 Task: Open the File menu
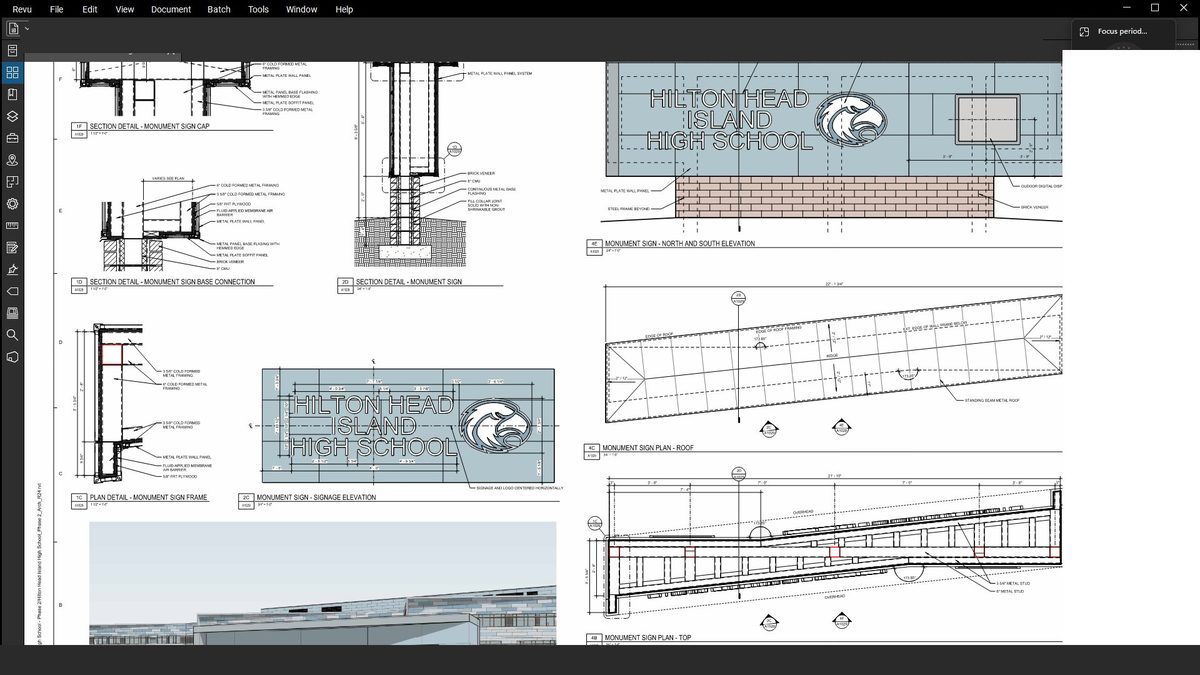click(x=57, y=9)
